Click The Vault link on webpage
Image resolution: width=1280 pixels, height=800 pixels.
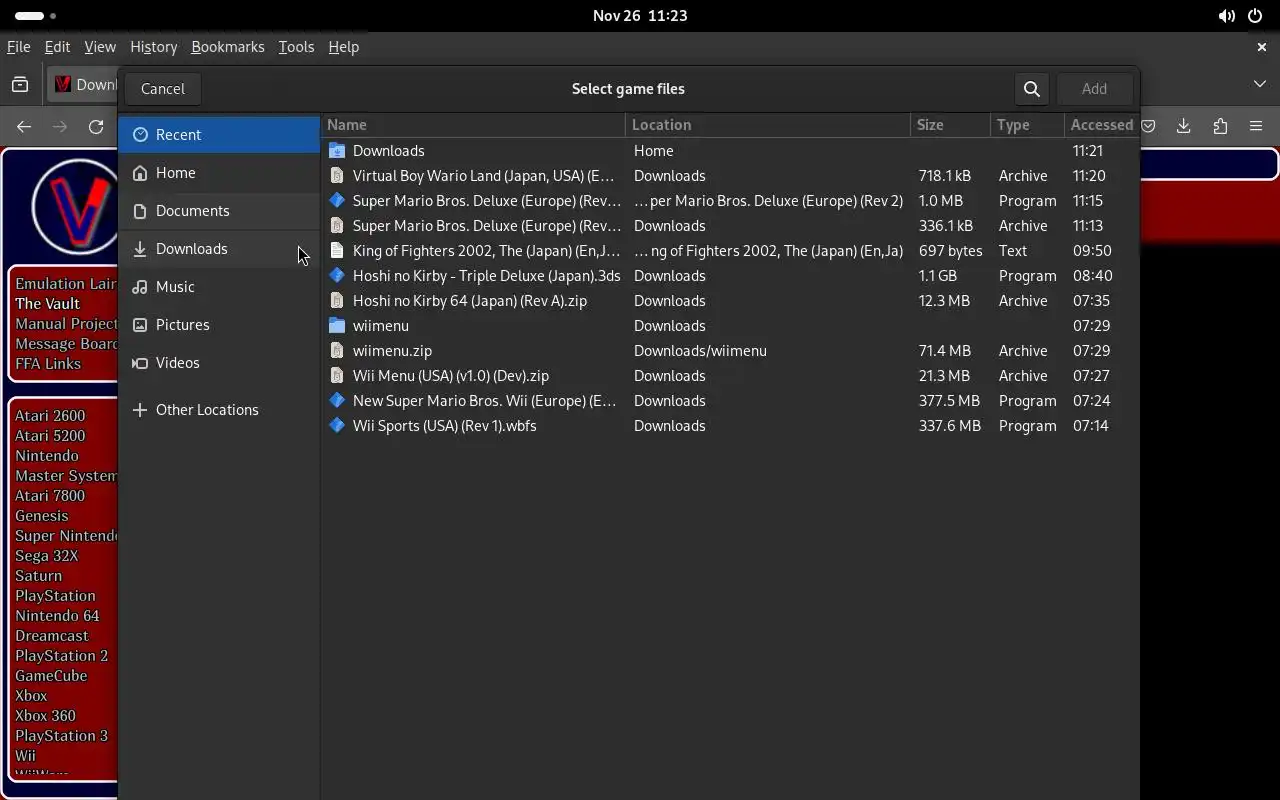[47, 304]
